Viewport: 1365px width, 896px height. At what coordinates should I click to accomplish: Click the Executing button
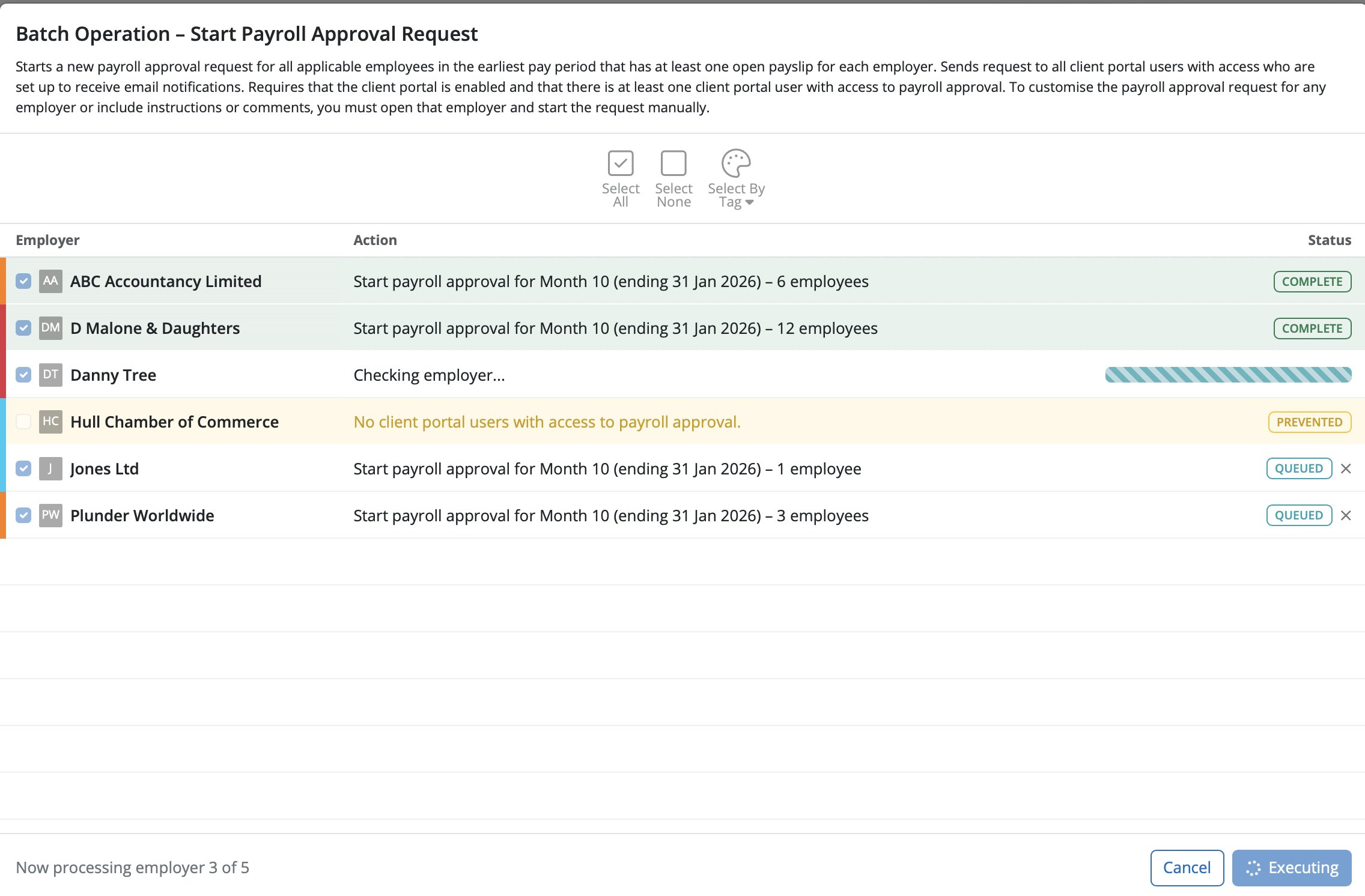pyautogui.click(x=1291, y=868)
